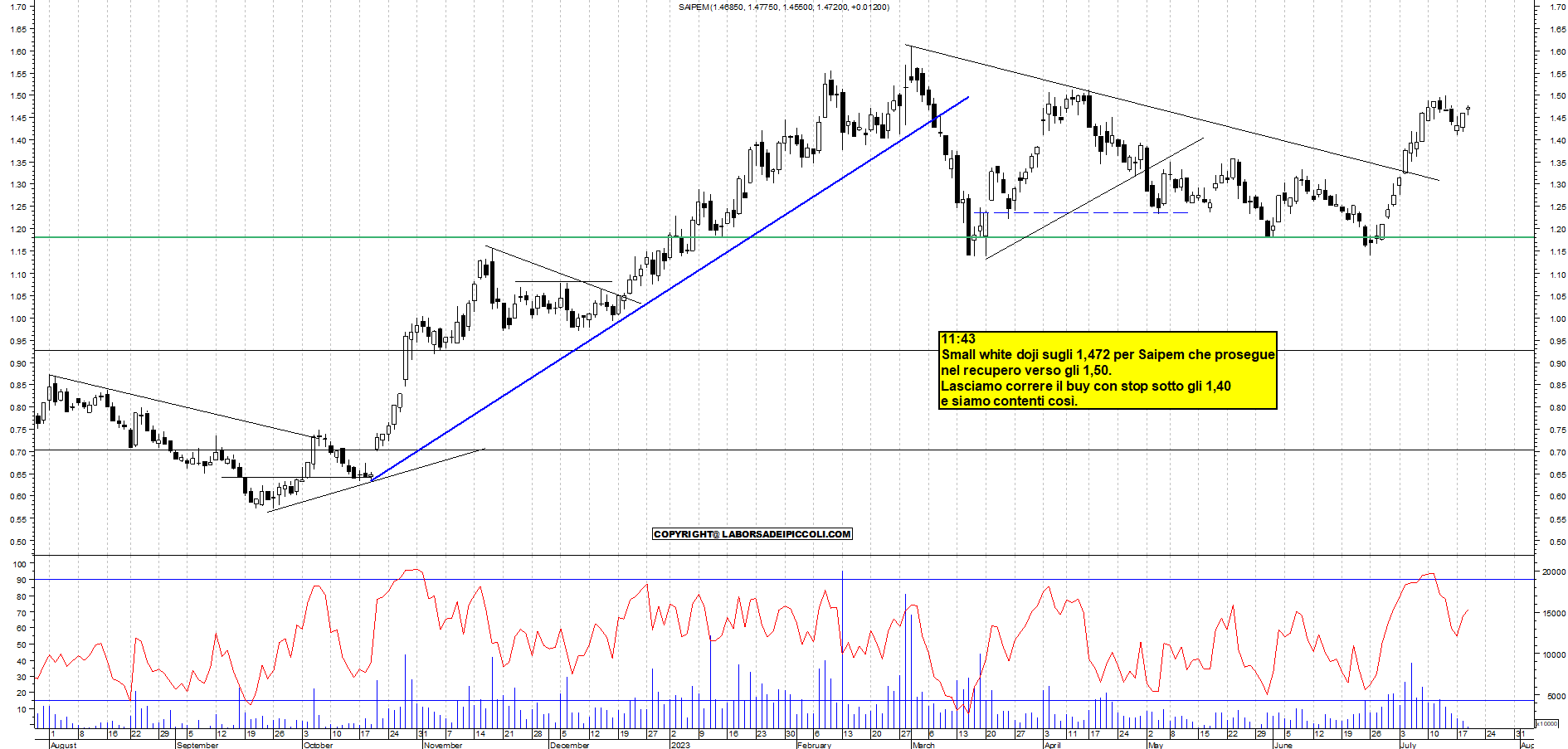Select the 11:43 timestamp in the yellow note
This screenshot has height=749, width=1568.
[x=958, y=339]
